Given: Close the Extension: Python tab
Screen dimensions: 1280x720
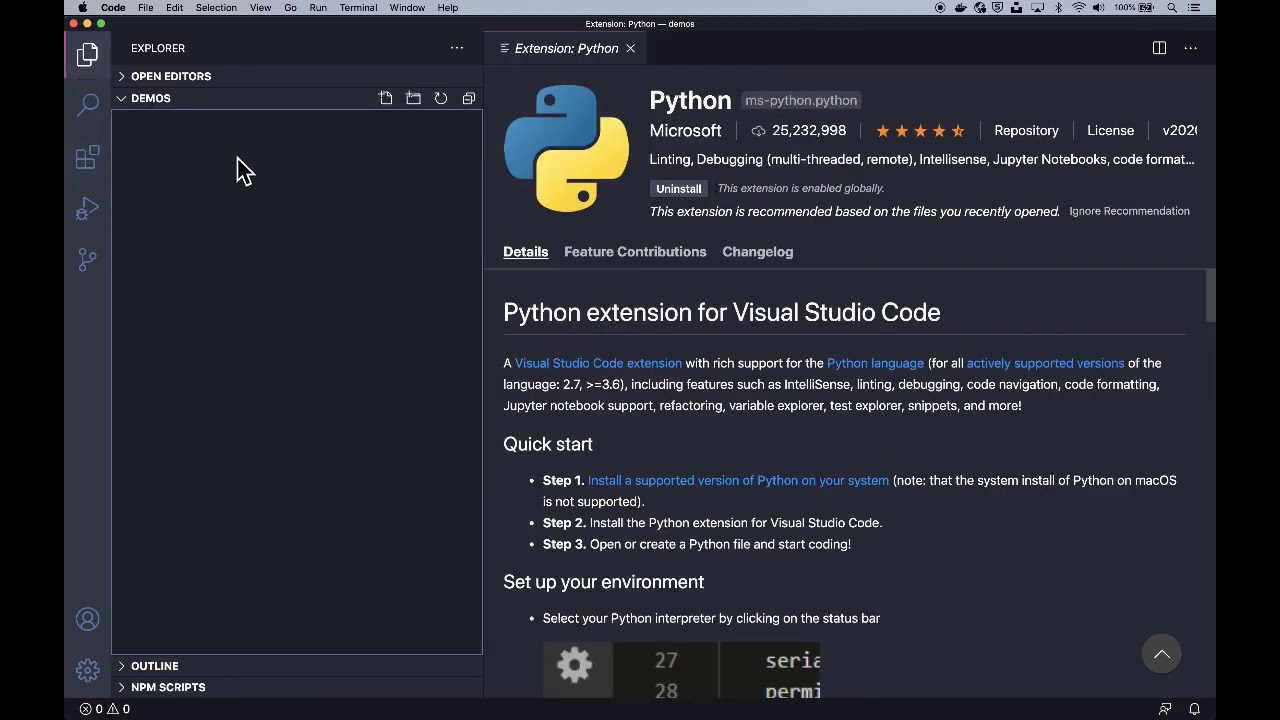Looking at the screenshot, I should [x=630, y=48].
